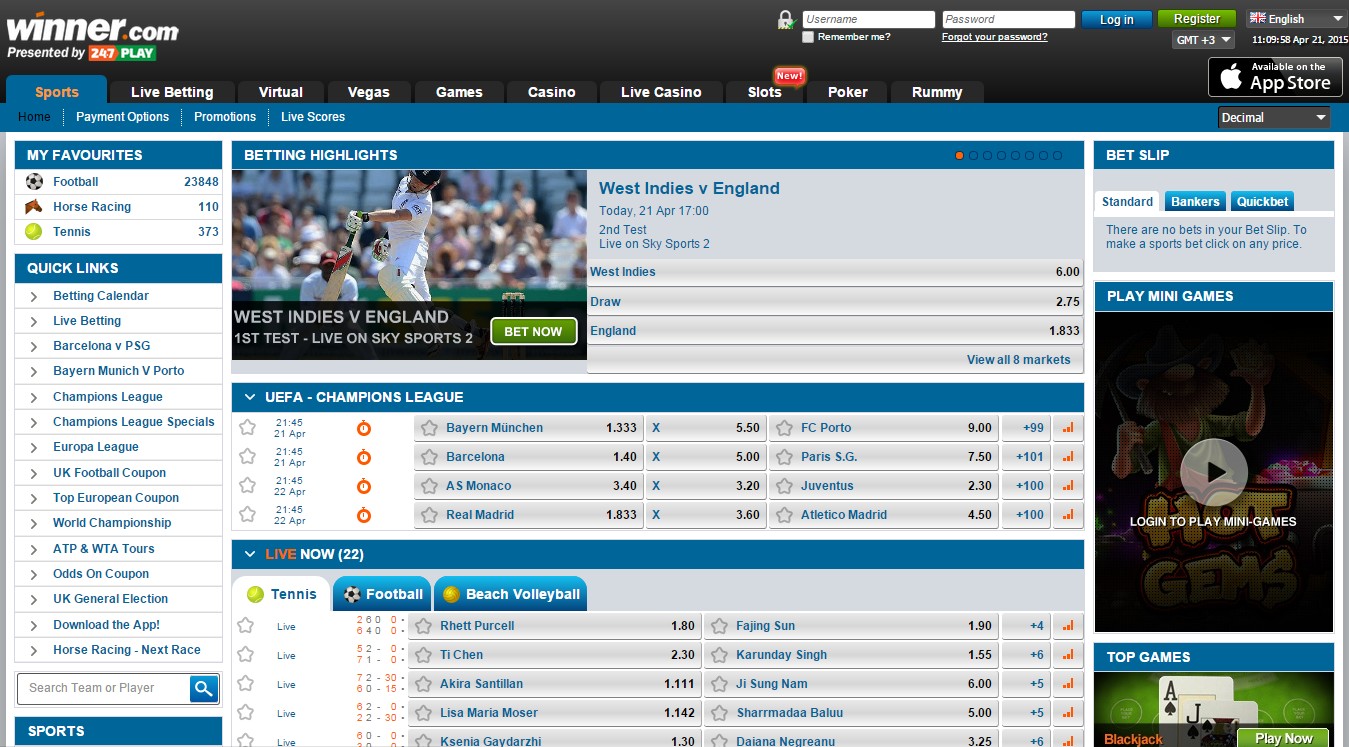Click the star icon inside Bayern München button
This screenshot has height=747, width=1349.
[x=430, y=428]
